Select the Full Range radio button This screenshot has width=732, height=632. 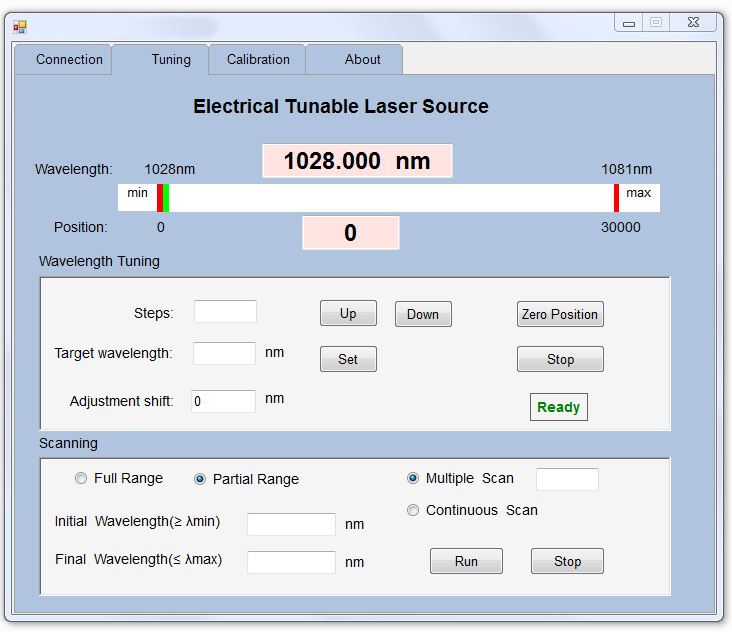(x=82, y=479)
